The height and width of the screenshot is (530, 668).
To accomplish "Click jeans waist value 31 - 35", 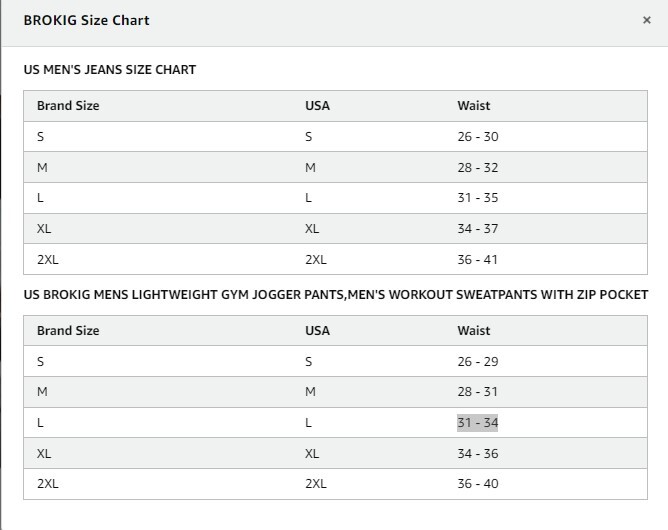I will [477, 198].
